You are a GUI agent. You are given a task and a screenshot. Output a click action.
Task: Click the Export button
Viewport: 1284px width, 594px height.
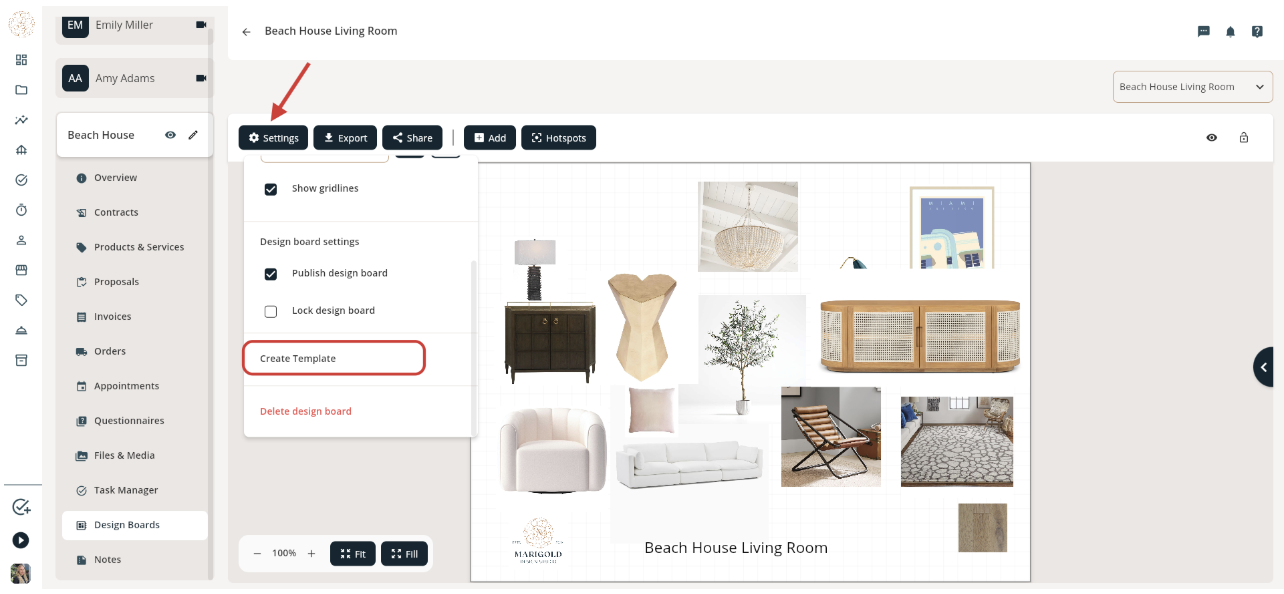[x=345, y=138]
